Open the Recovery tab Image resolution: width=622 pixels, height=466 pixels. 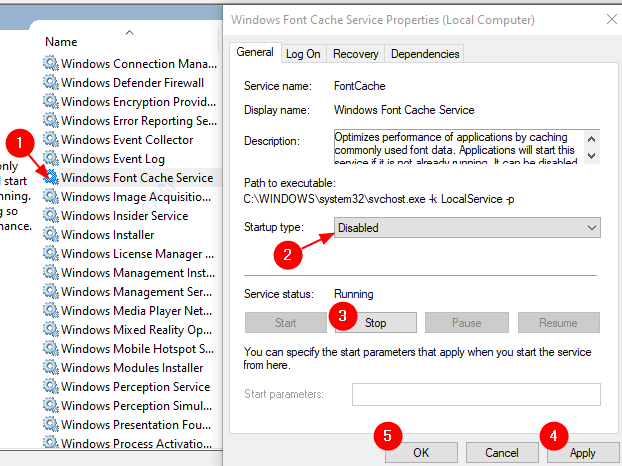coord(355,54)
